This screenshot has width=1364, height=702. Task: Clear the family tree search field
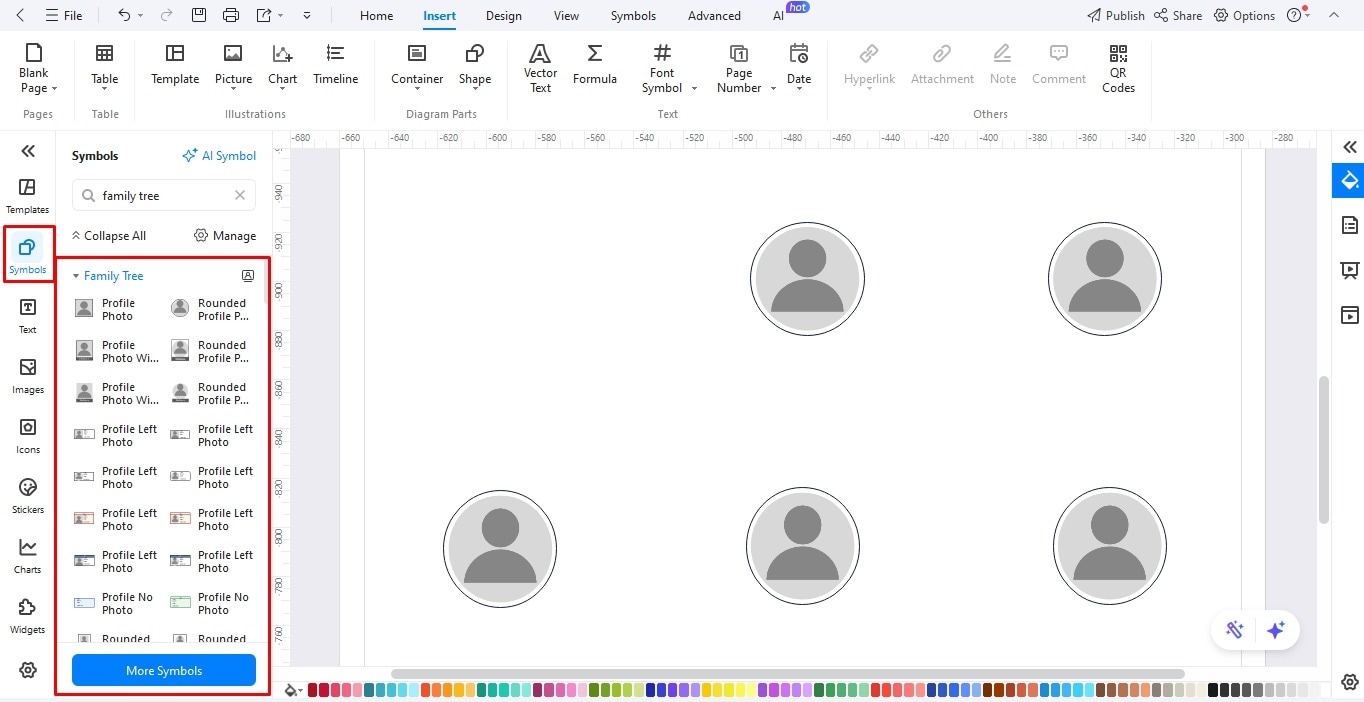tap(239, 195)
